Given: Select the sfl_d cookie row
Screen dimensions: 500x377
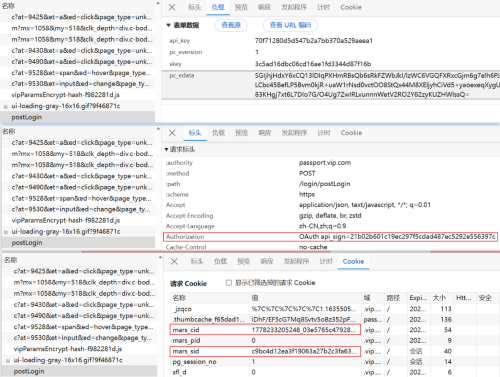Looking at the screenshot, I should coord(334,372).
